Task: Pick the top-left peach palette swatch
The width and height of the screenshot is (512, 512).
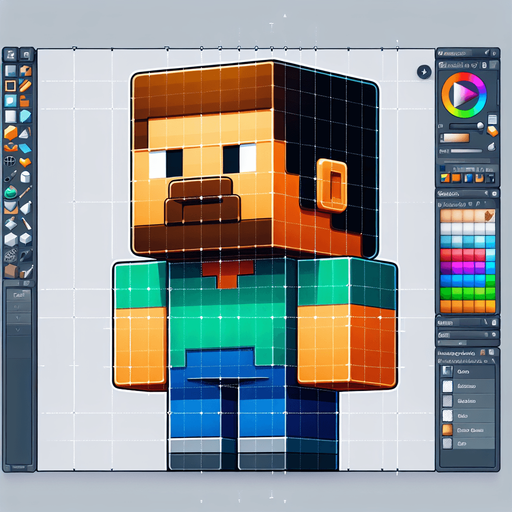Action: [446, 216]
